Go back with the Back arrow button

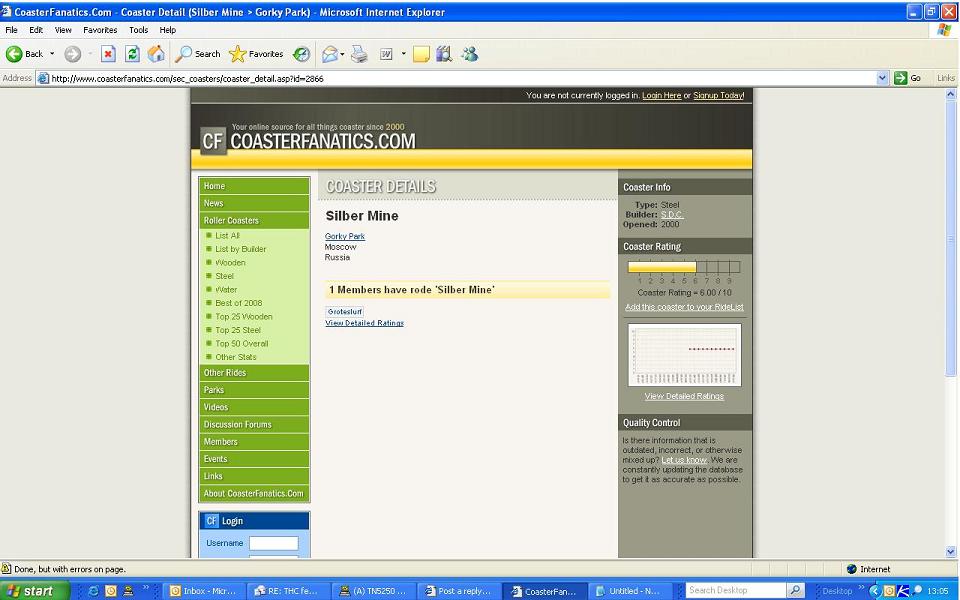pyautogui.click(x=24, y=54)
